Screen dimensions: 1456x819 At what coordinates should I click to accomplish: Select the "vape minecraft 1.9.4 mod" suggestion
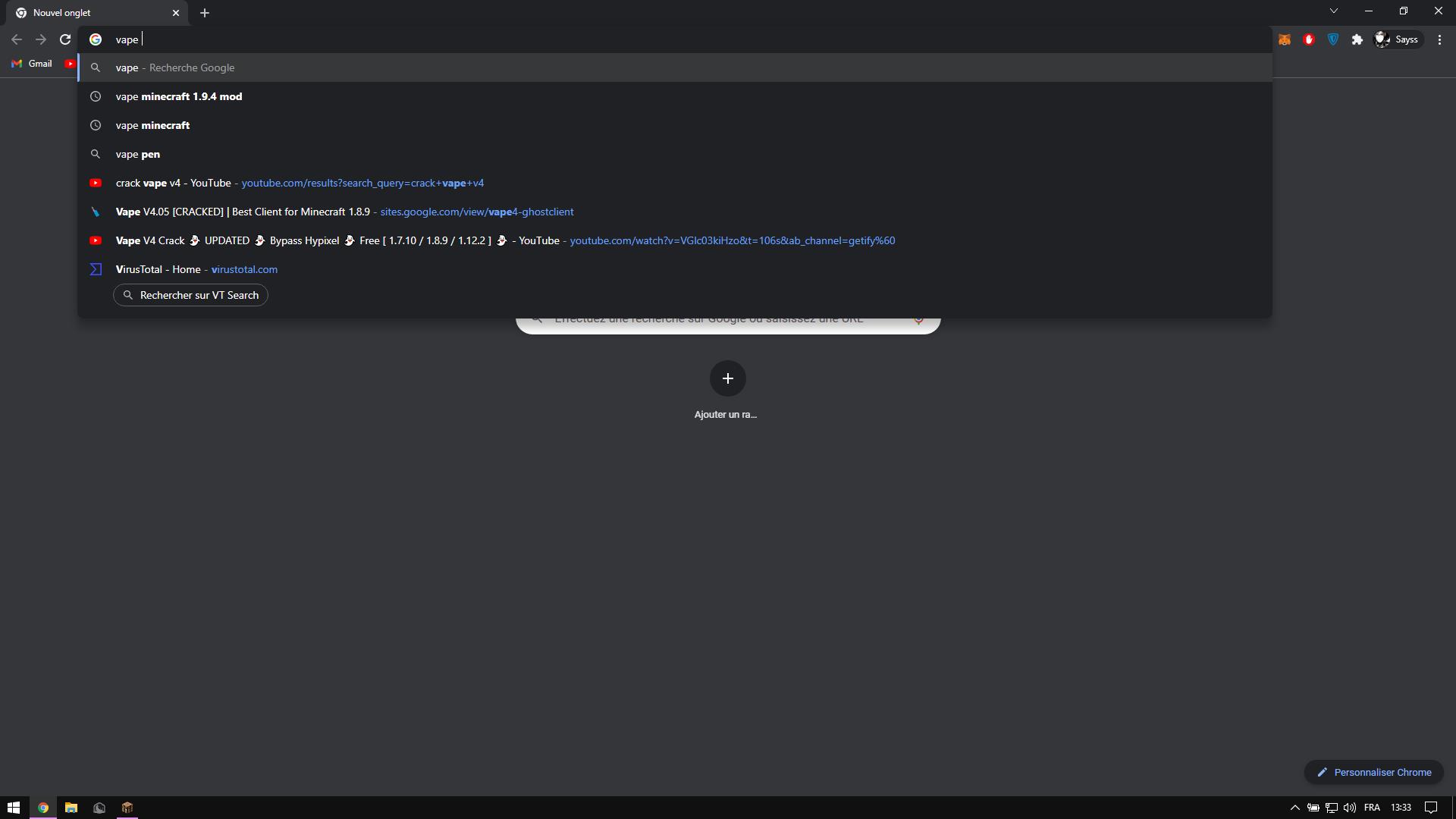pyautogui.click(x=179, y=96)
